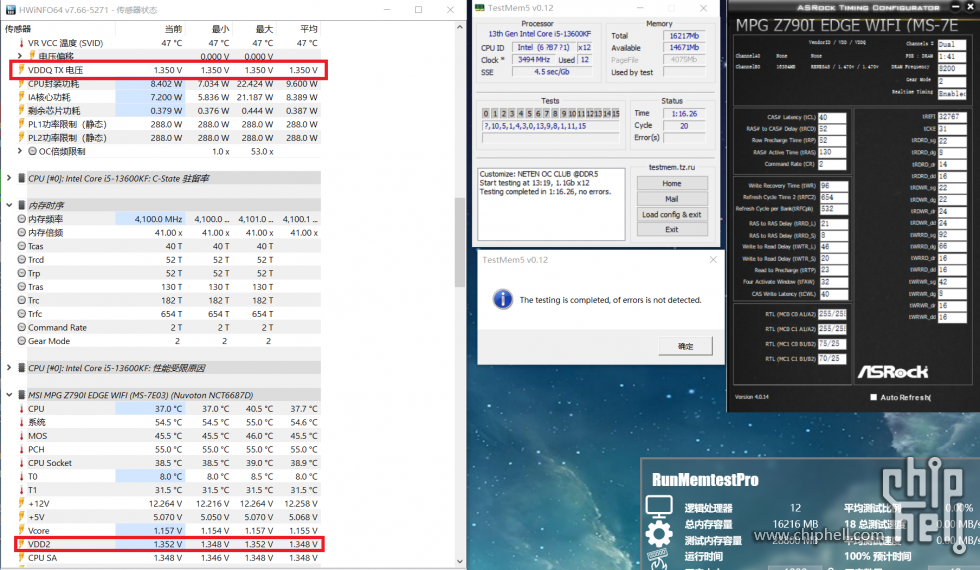Click clock icon beside Tcas

click(22, 246)
